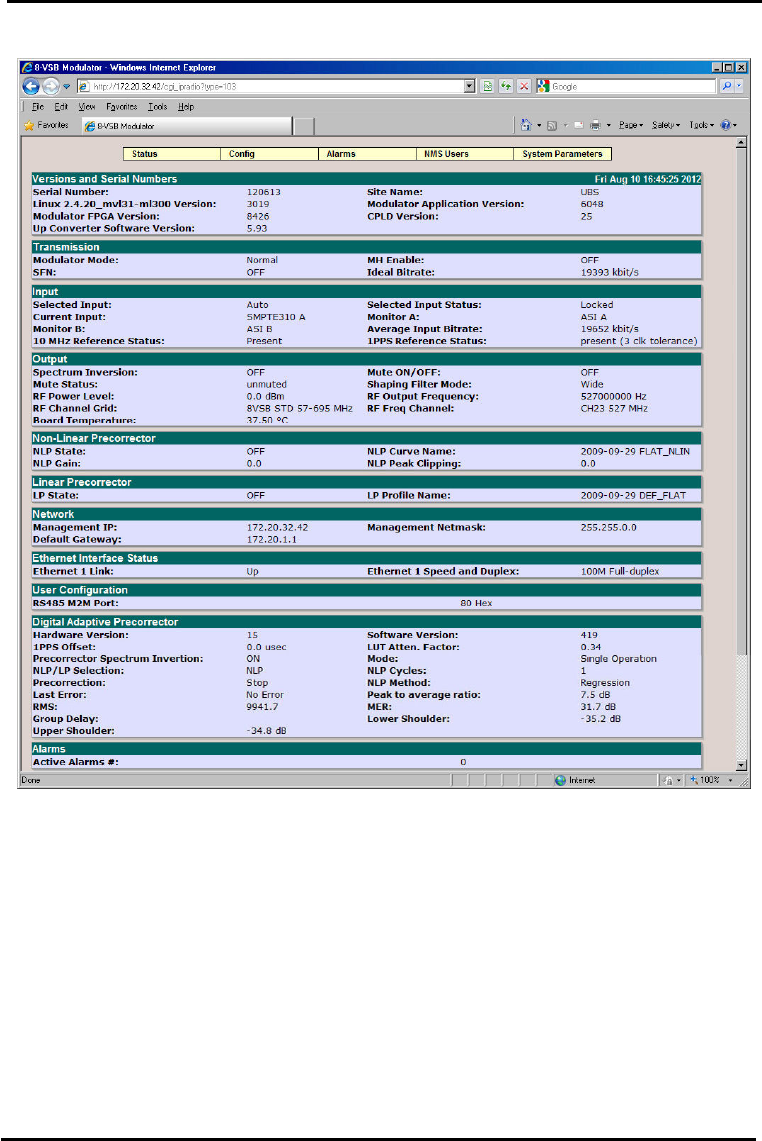Open the Page dropdown menu
This screenshot has height=1141, width=762.
(x=631, y=125)
